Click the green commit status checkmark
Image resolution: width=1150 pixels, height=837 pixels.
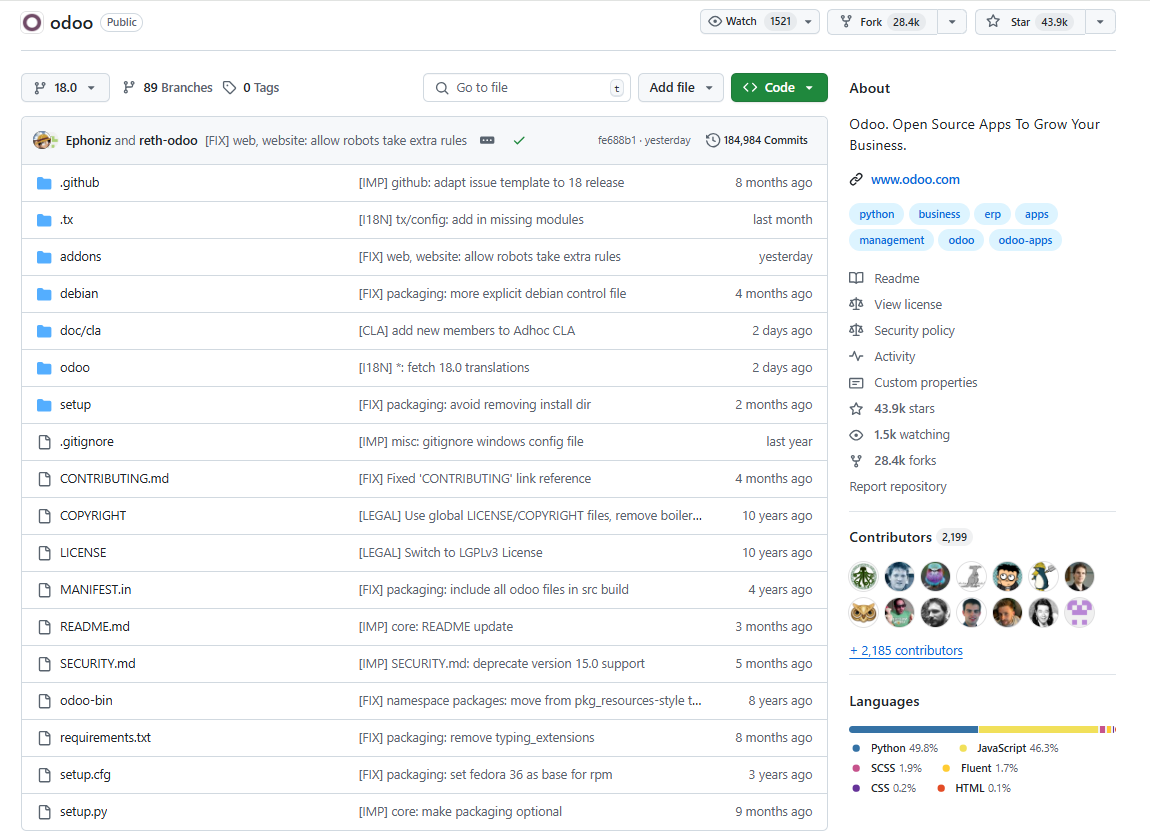coord(519,140)
